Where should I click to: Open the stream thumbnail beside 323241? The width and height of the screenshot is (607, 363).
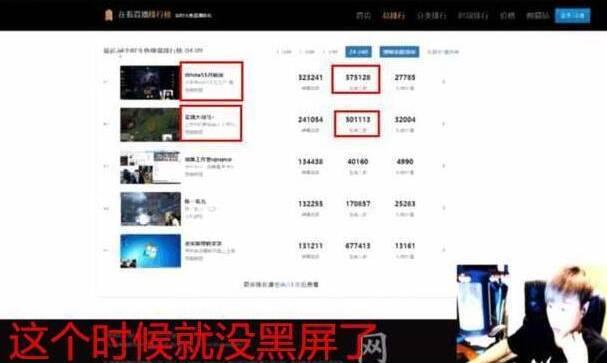pyautogui.click(x=150, y=82)
